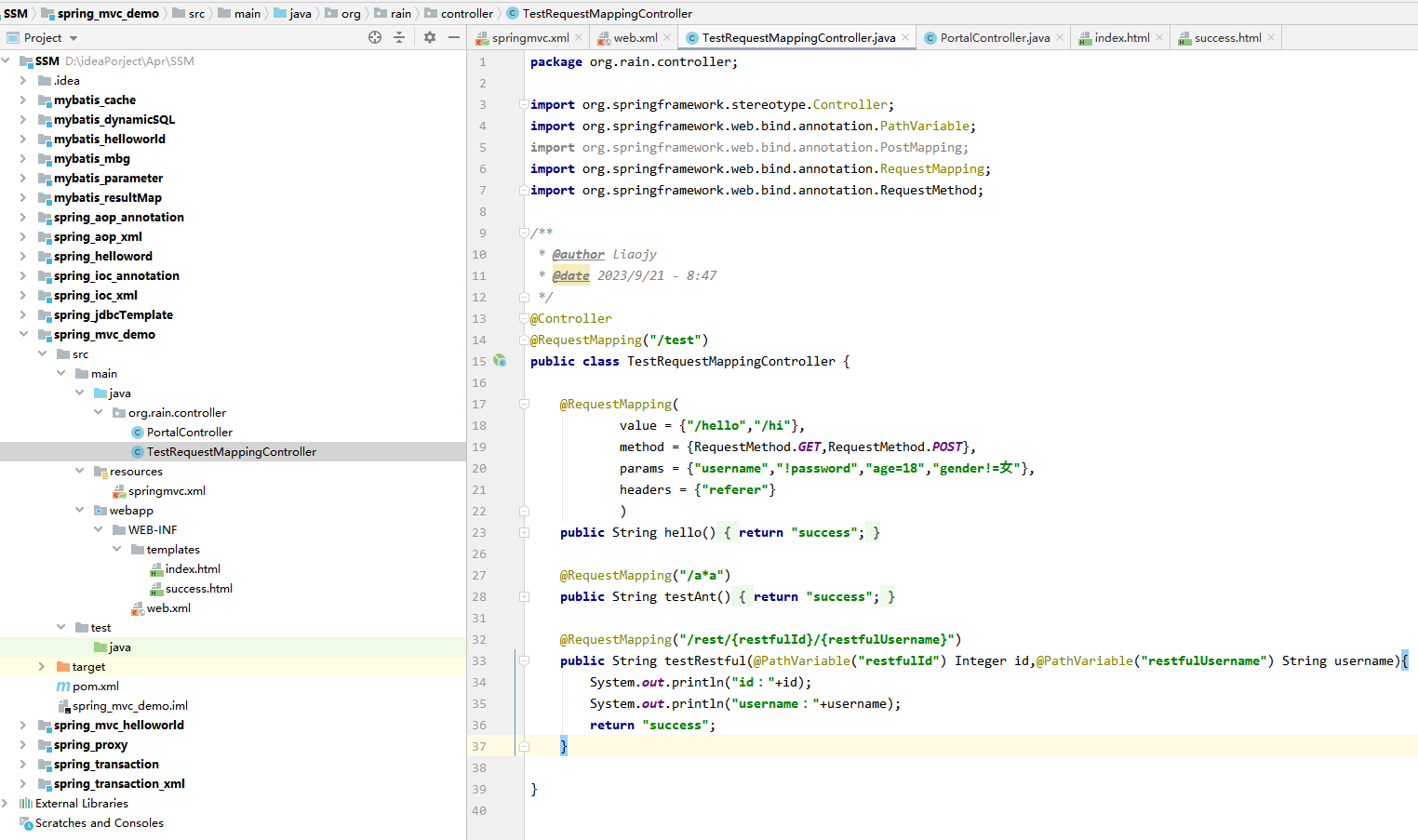Image resolution: width=1418 pixels, height=840 pixels.
Task: Expand the mybatis_cache module
Action: point(23,100)
